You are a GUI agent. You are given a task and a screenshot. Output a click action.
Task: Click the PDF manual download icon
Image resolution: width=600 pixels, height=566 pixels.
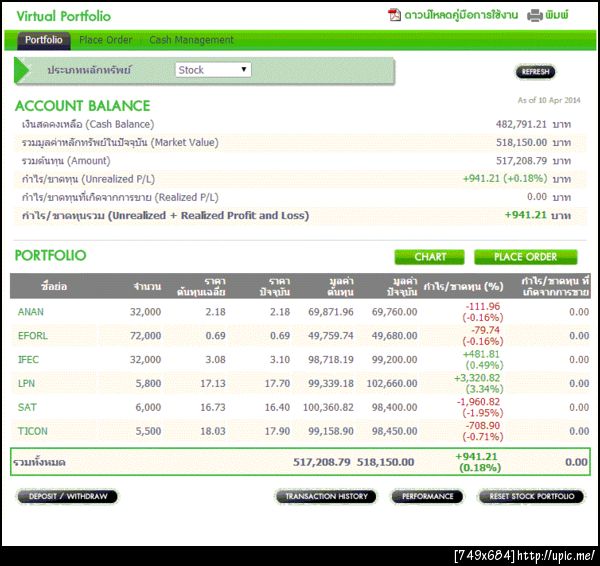394,15
